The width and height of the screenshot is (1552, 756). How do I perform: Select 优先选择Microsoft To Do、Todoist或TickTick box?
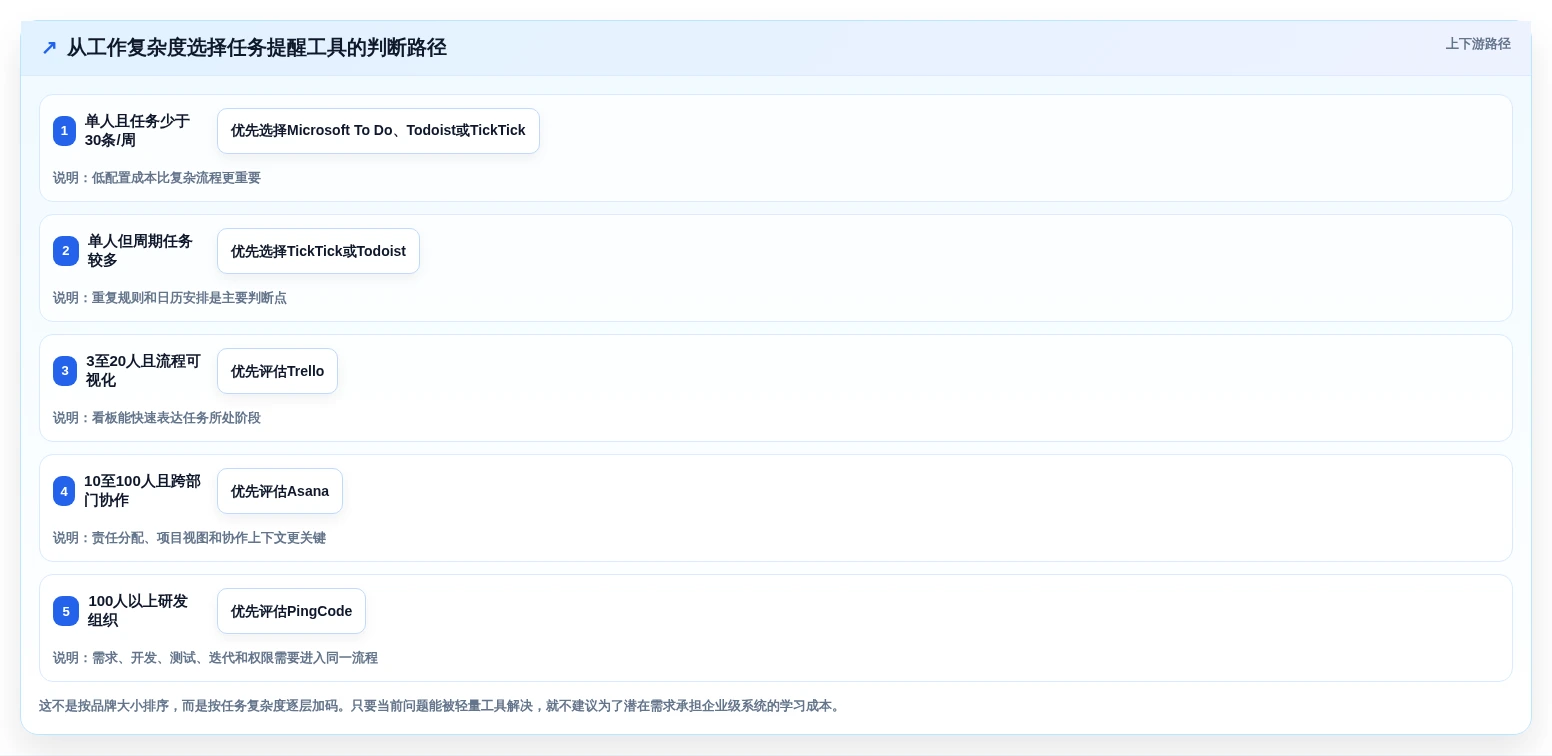(x=378, y=131)
